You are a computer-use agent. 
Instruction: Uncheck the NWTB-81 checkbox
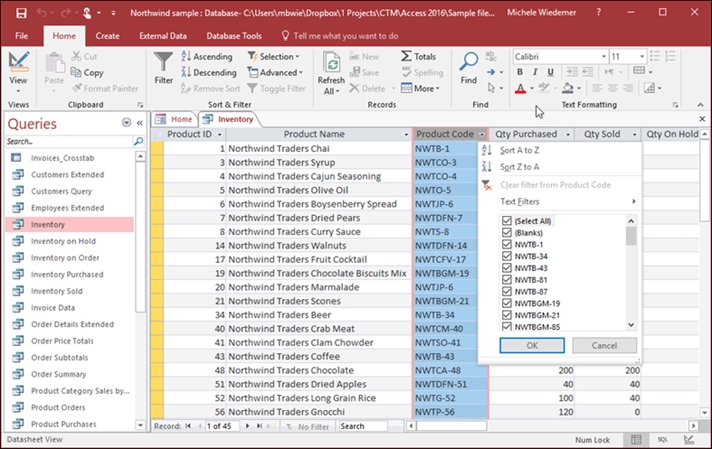click(x=507, y=280)
